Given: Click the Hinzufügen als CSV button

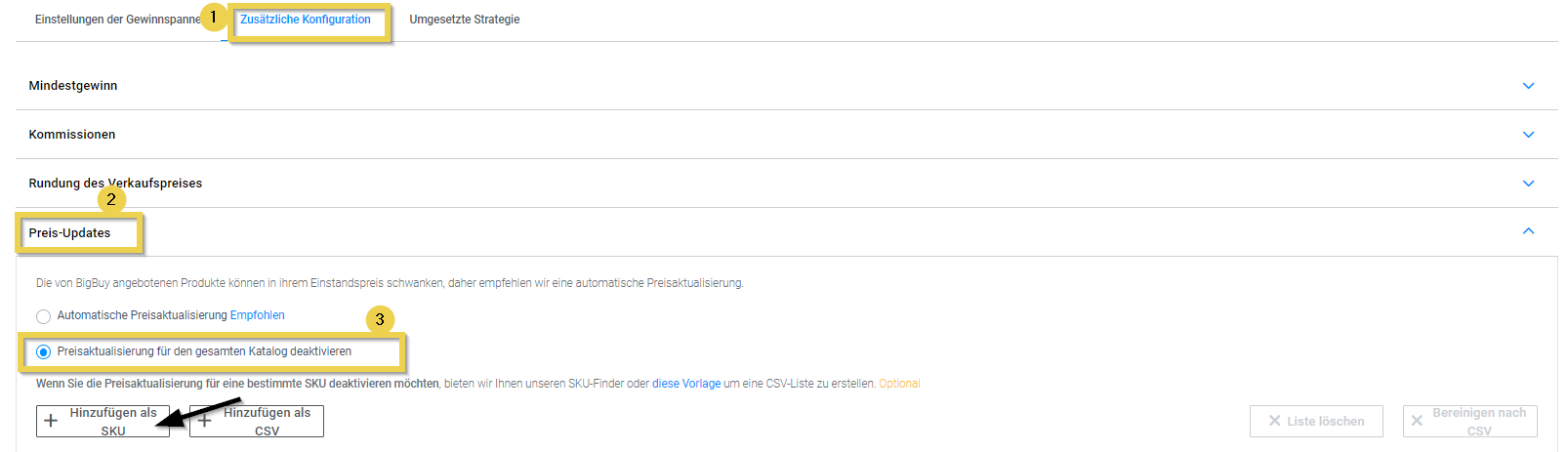Looking at the screenshot, I should click(257, 421).
